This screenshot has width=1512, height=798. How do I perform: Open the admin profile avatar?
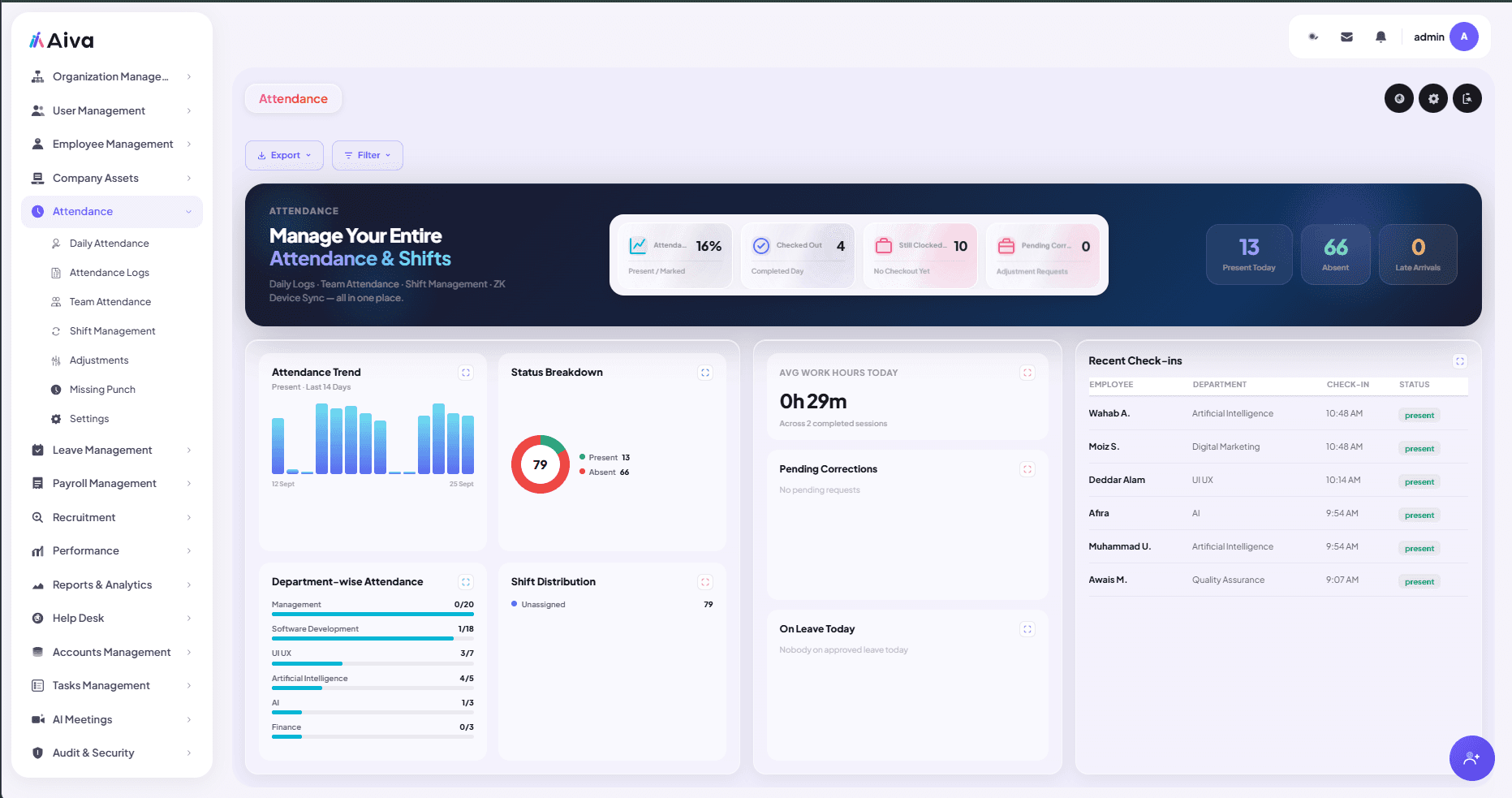click(x=1464, y=37)
